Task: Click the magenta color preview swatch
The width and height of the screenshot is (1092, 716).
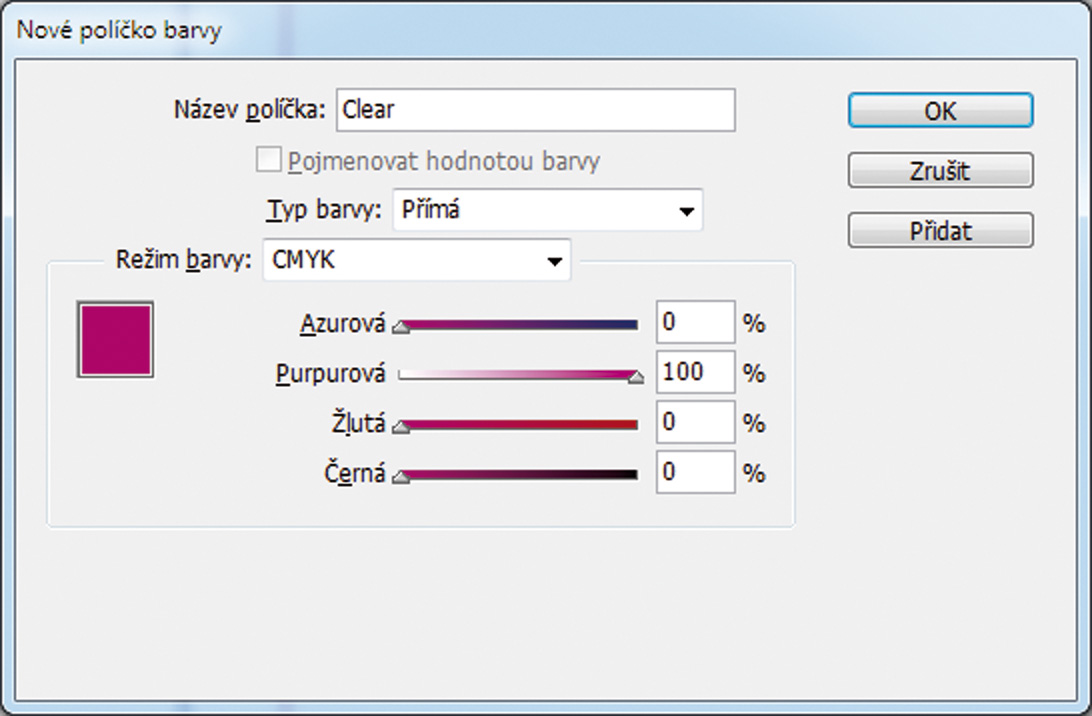Action: coord(116,340)
